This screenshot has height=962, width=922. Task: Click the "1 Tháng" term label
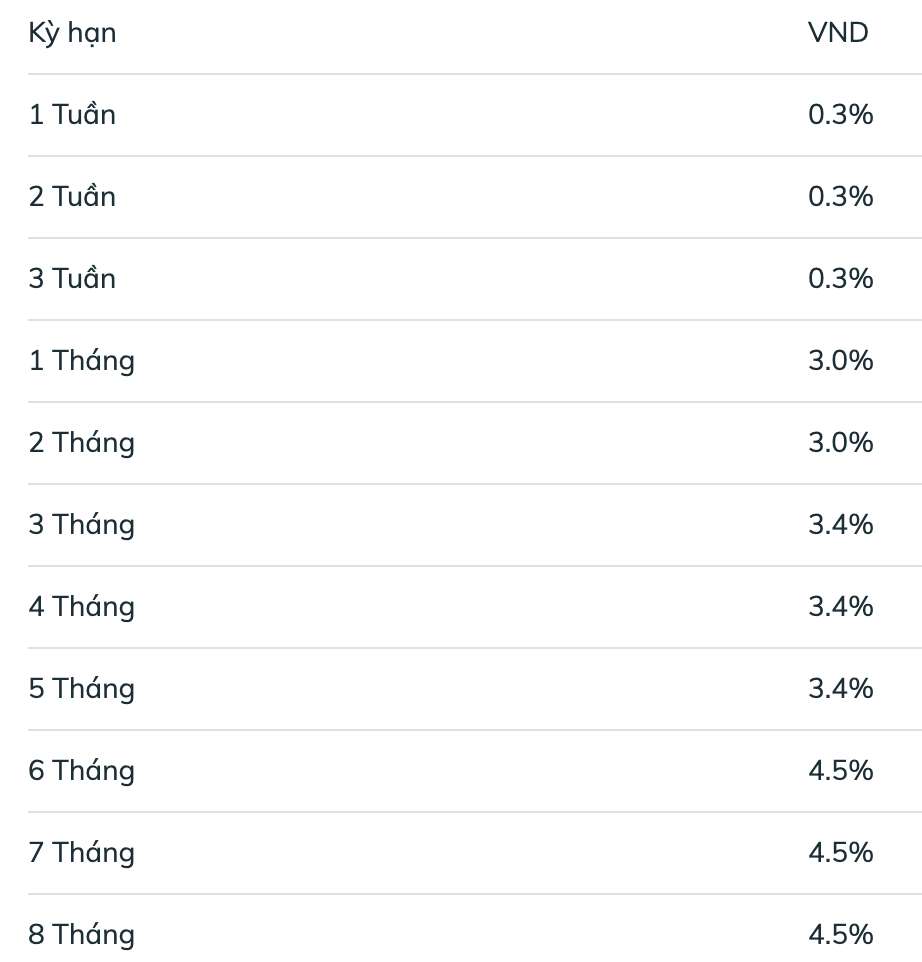tap(81, 361)
